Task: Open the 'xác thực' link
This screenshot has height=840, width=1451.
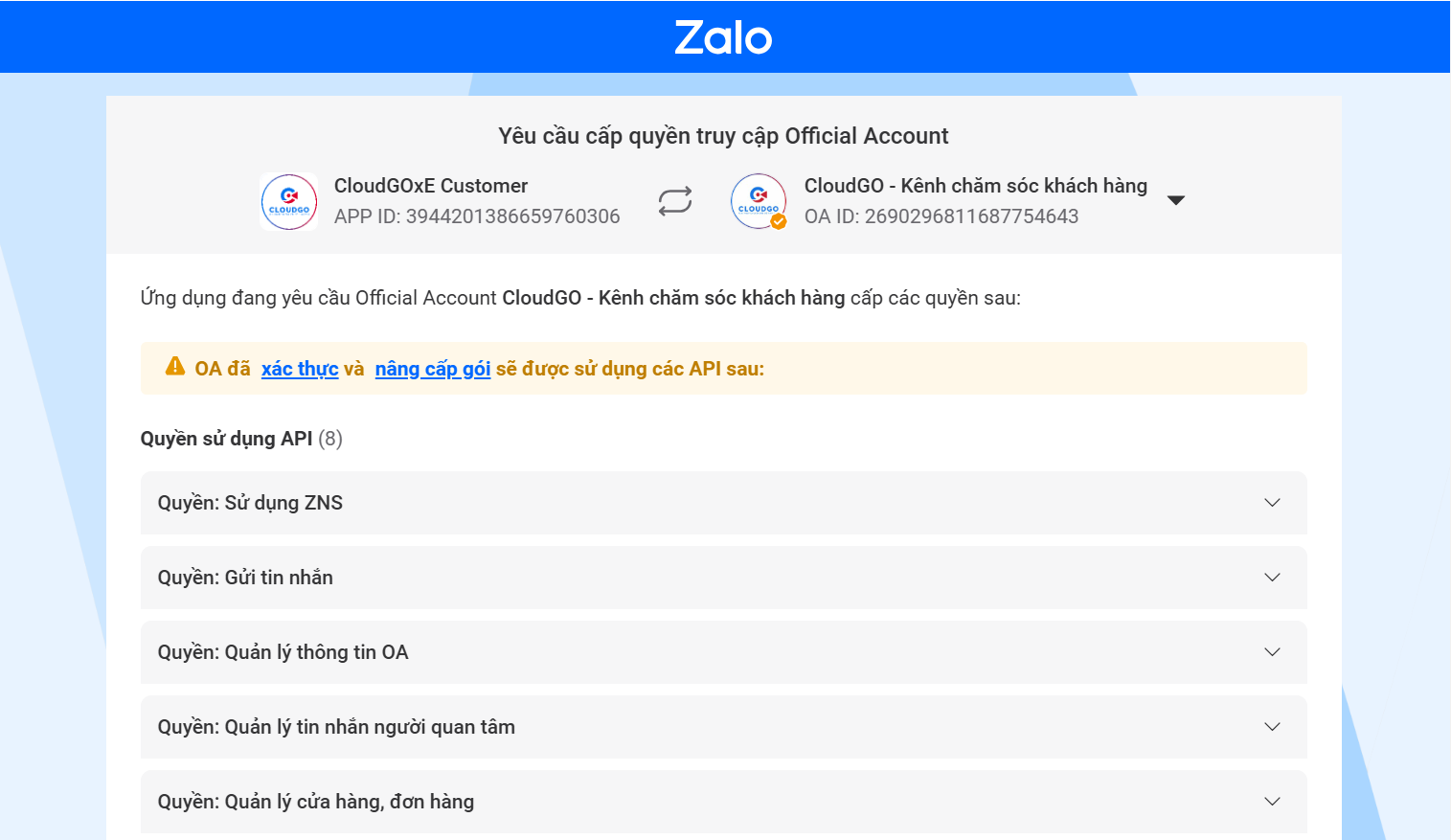Action: click(x=300, y=368)
